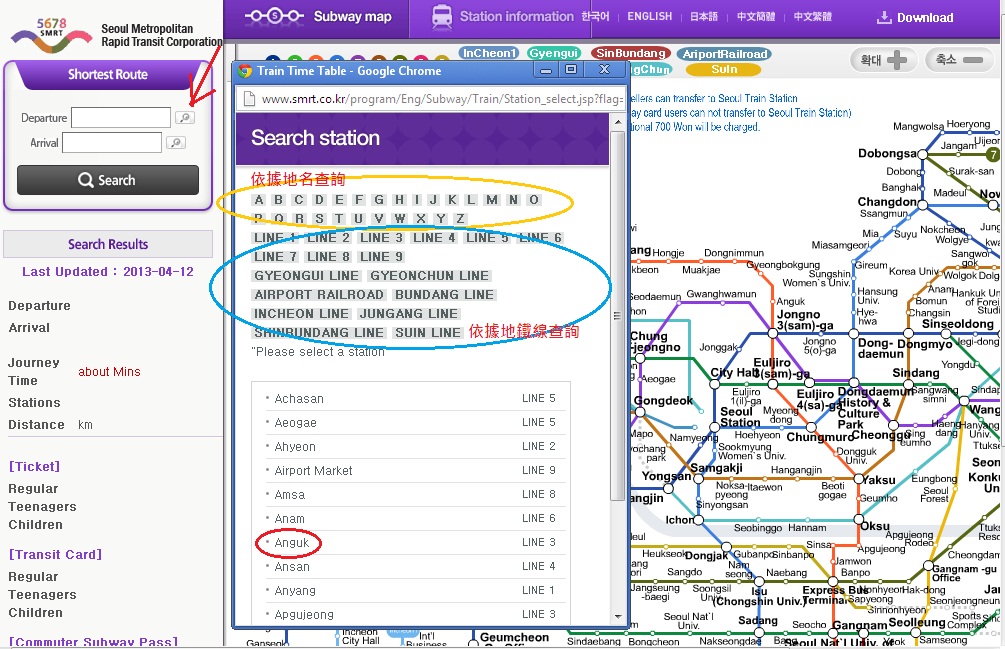Image resolution: width=1005 pixels, height=649 pixels.
Task: Switch language to ENGLISH
Action: [x=649, y=17]
